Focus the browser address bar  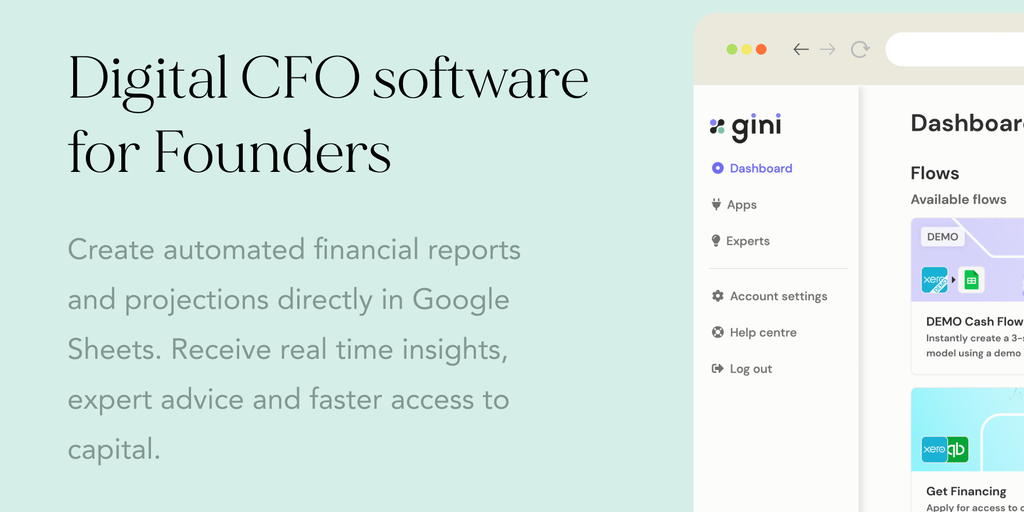tap(955, 49)
